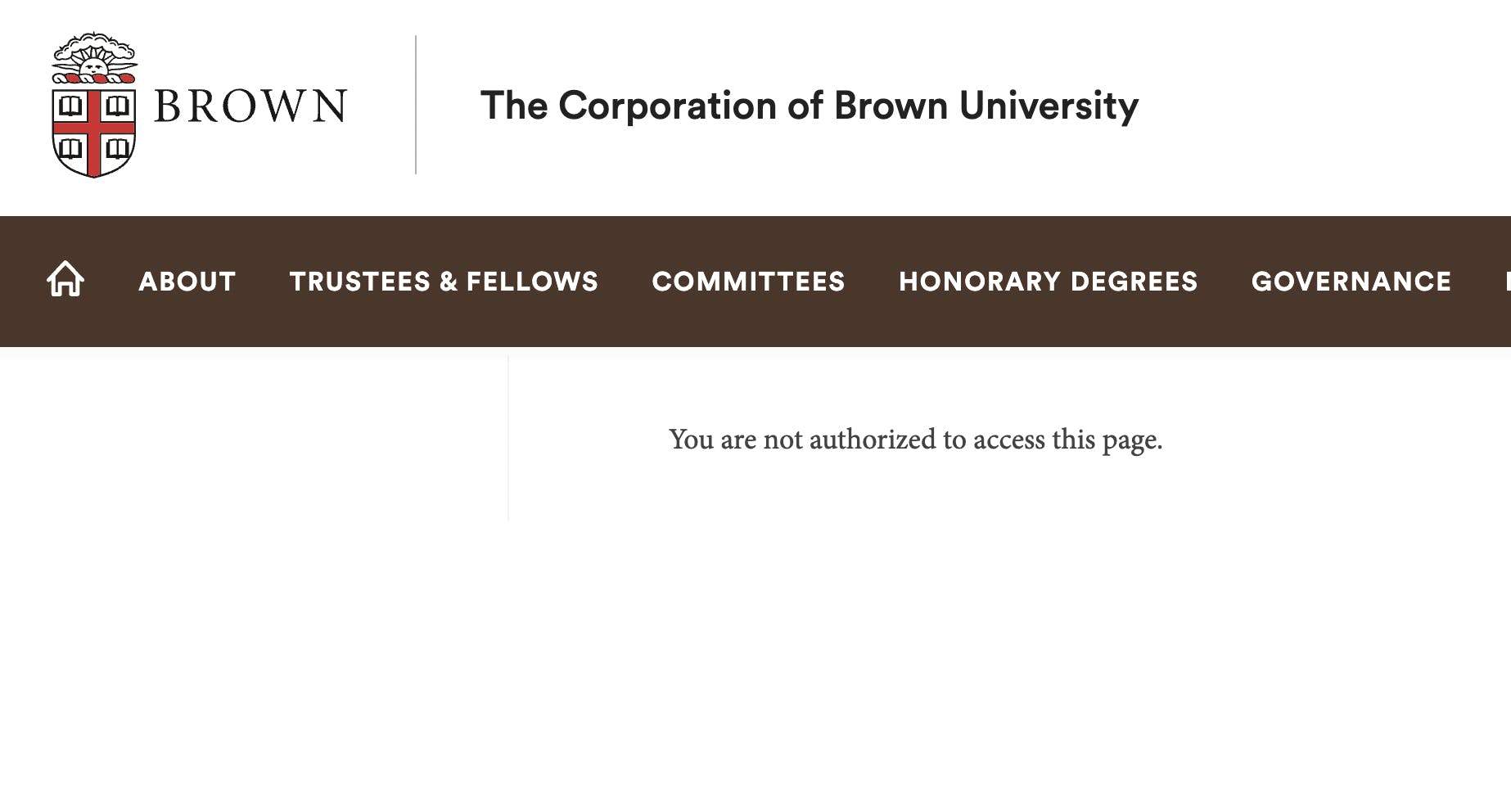Click the top-right open book on shield
1511x812 pixels.
point(118,106)
